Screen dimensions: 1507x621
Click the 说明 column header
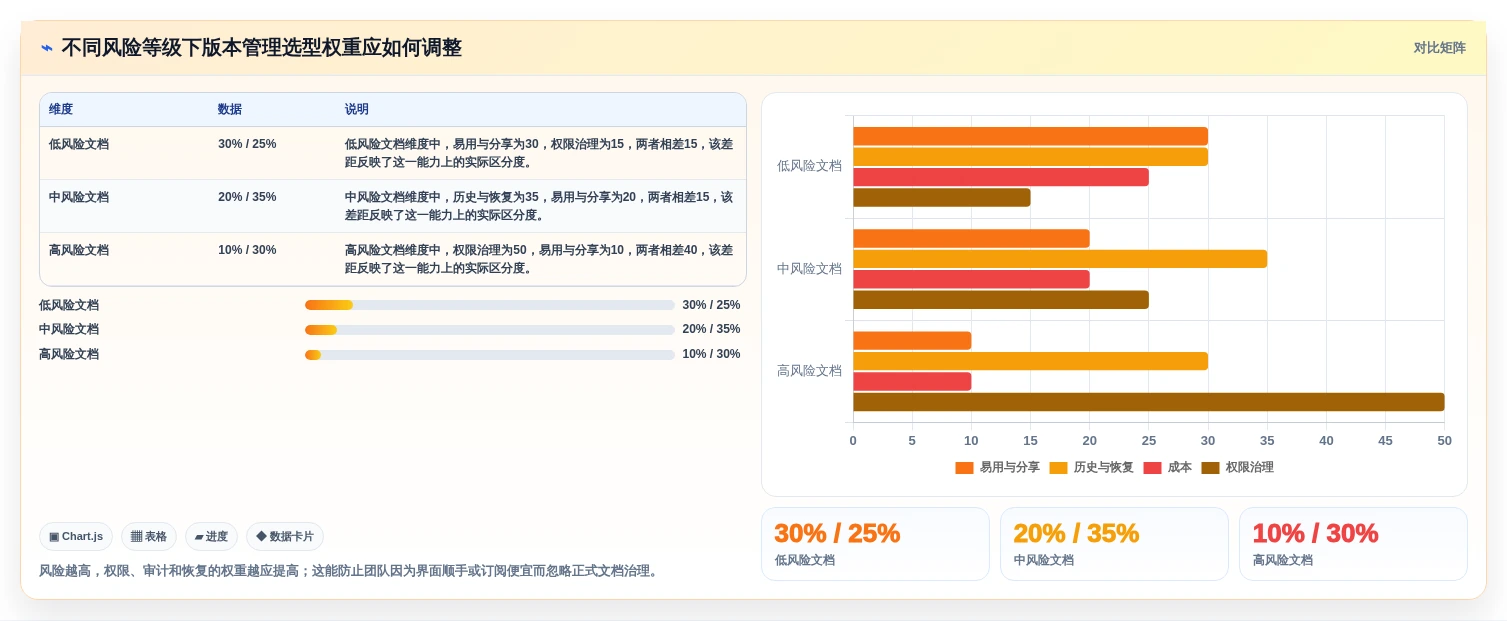[357, 110]
